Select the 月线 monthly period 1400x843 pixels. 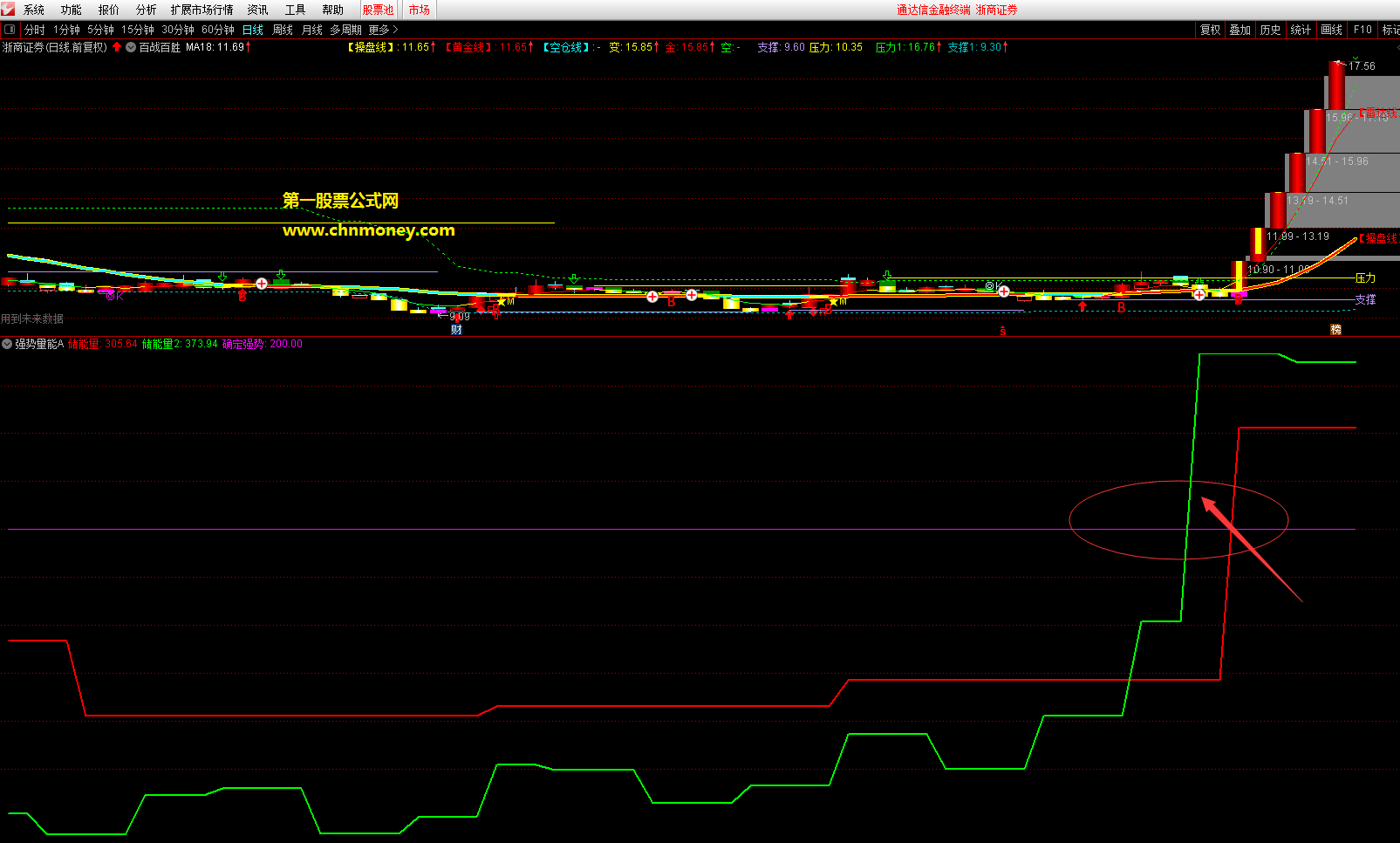pos(312,30)
